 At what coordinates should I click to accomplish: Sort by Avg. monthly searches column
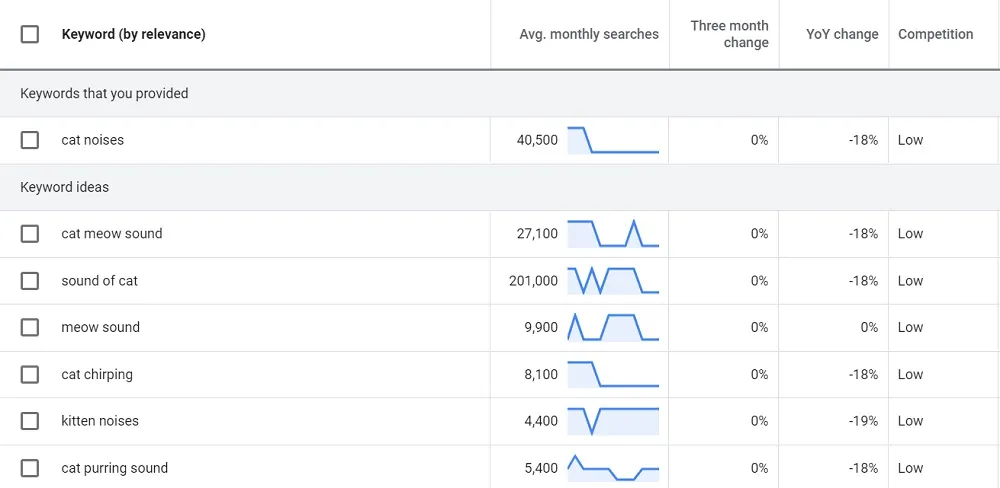pyautogui.click(x=589, y=34)
